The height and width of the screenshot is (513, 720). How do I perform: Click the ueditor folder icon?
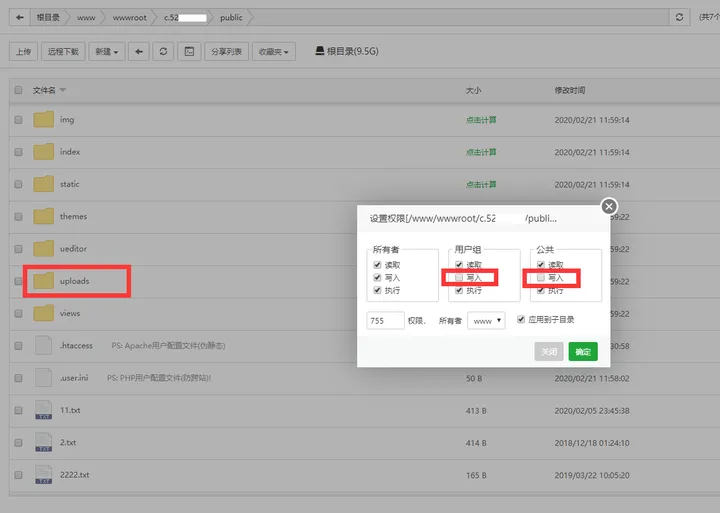tap(43, 248)
